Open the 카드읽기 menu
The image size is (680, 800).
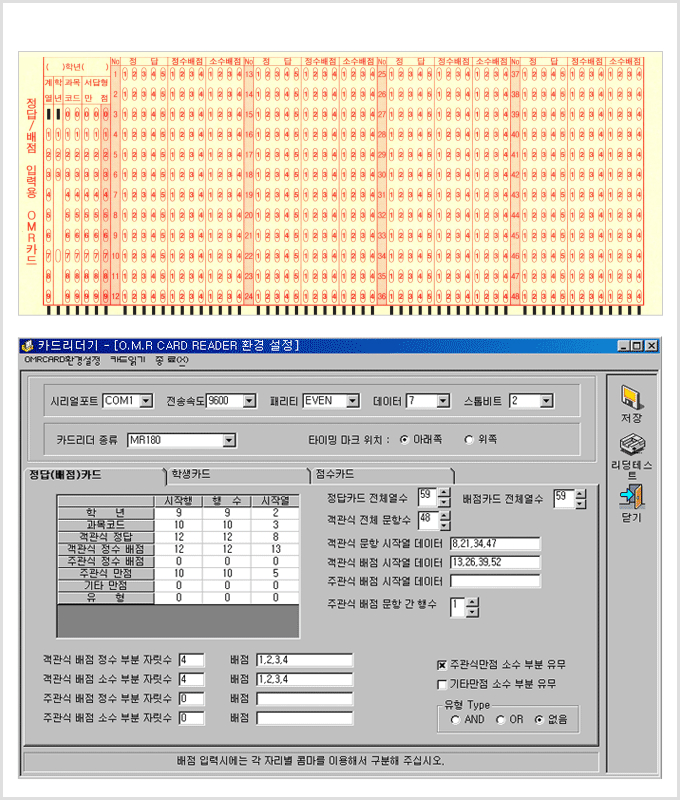coord(127,360)
